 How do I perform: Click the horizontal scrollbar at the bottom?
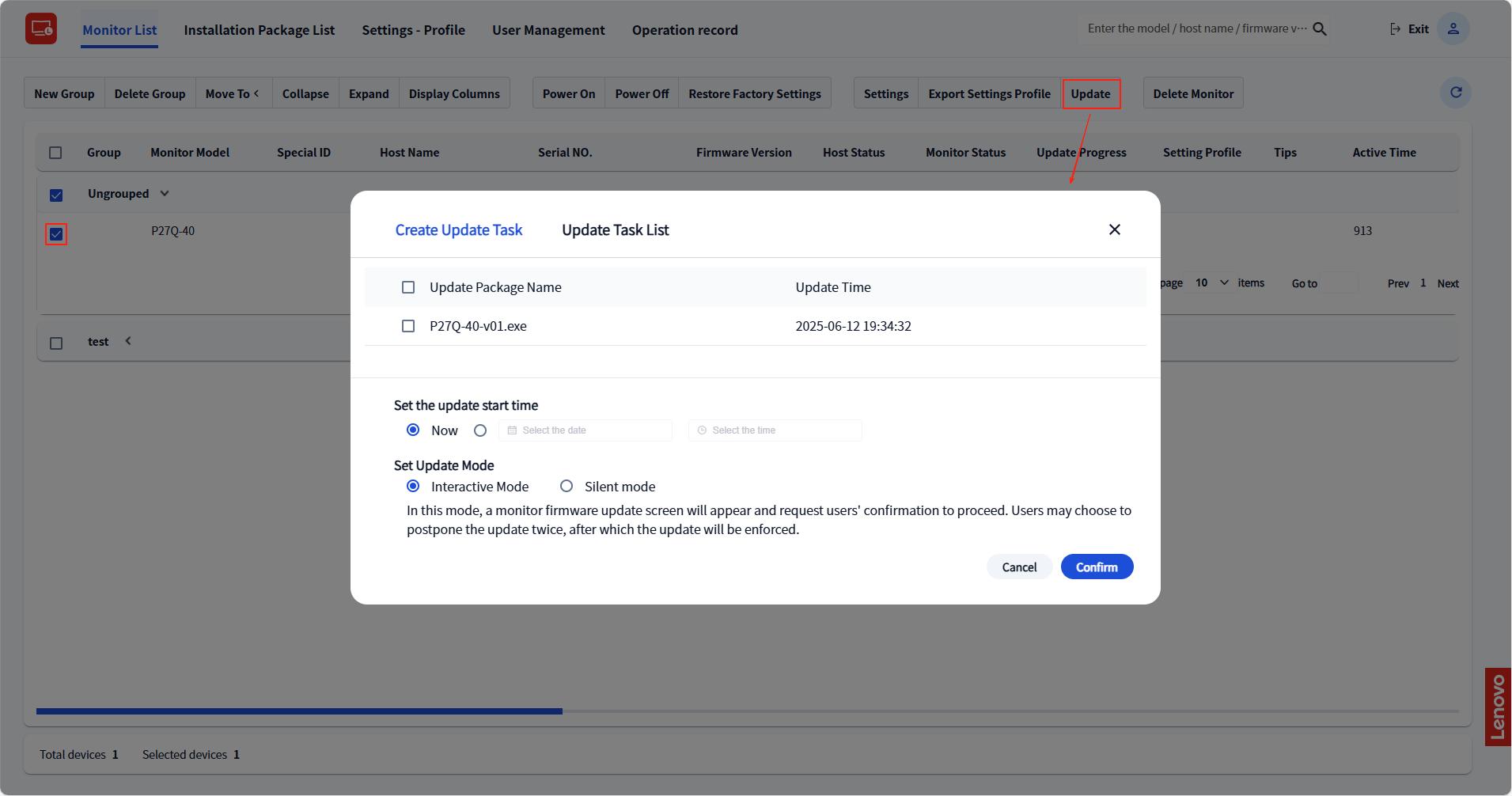(299, 711)
